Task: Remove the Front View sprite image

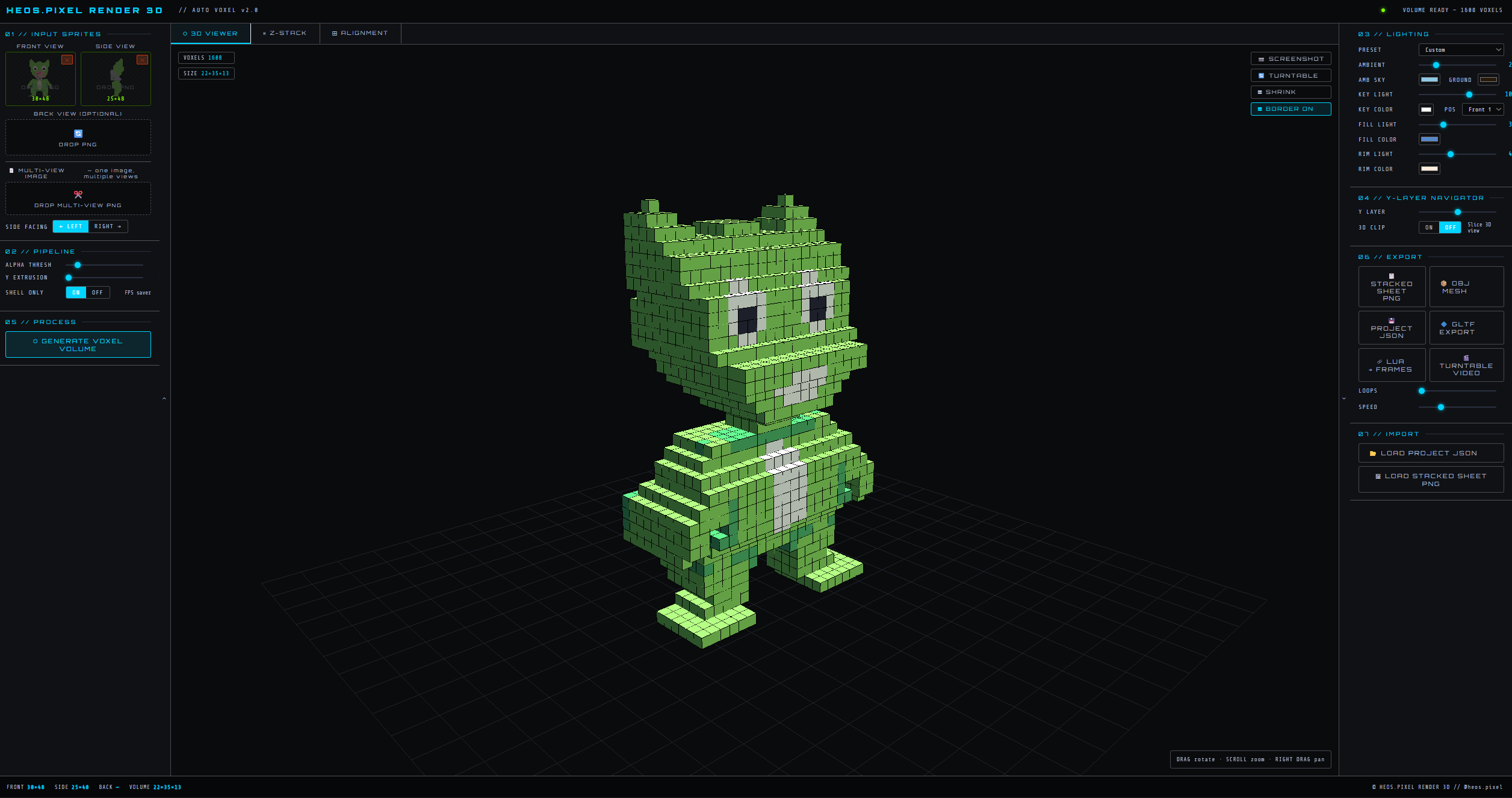Action: pos(67,60)
